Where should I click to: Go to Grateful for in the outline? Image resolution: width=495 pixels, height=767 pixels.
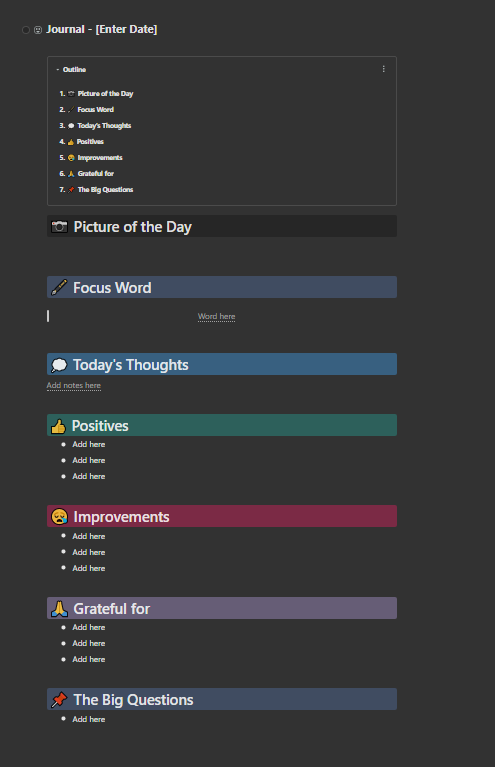coord(95,174)
